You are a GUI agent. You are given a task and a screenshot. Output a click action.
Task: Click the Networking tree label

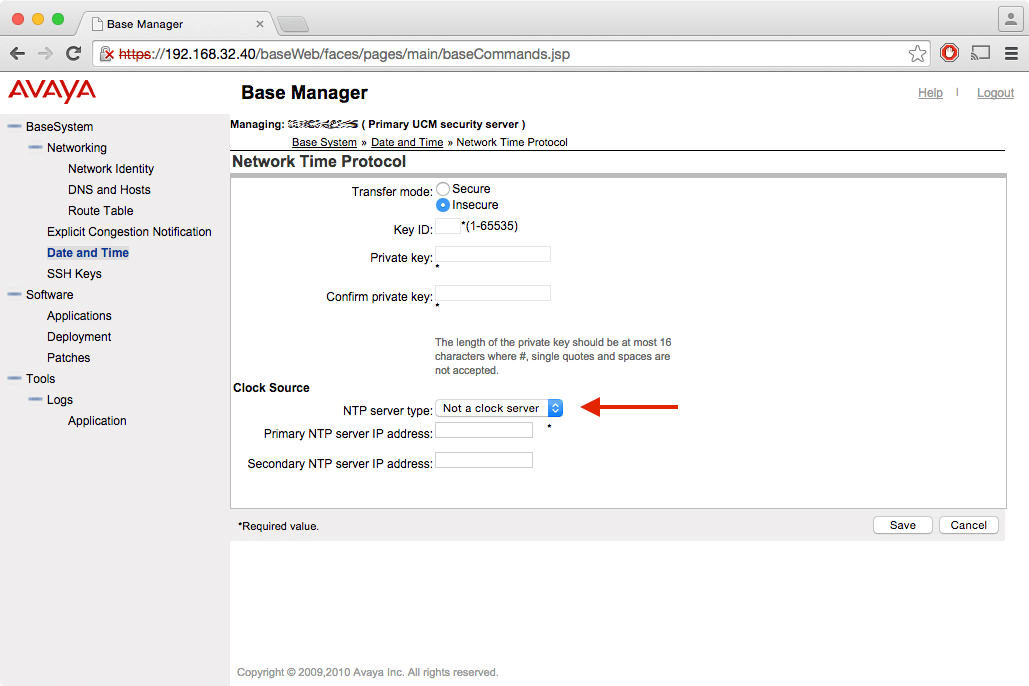click(x=77, y=148)
